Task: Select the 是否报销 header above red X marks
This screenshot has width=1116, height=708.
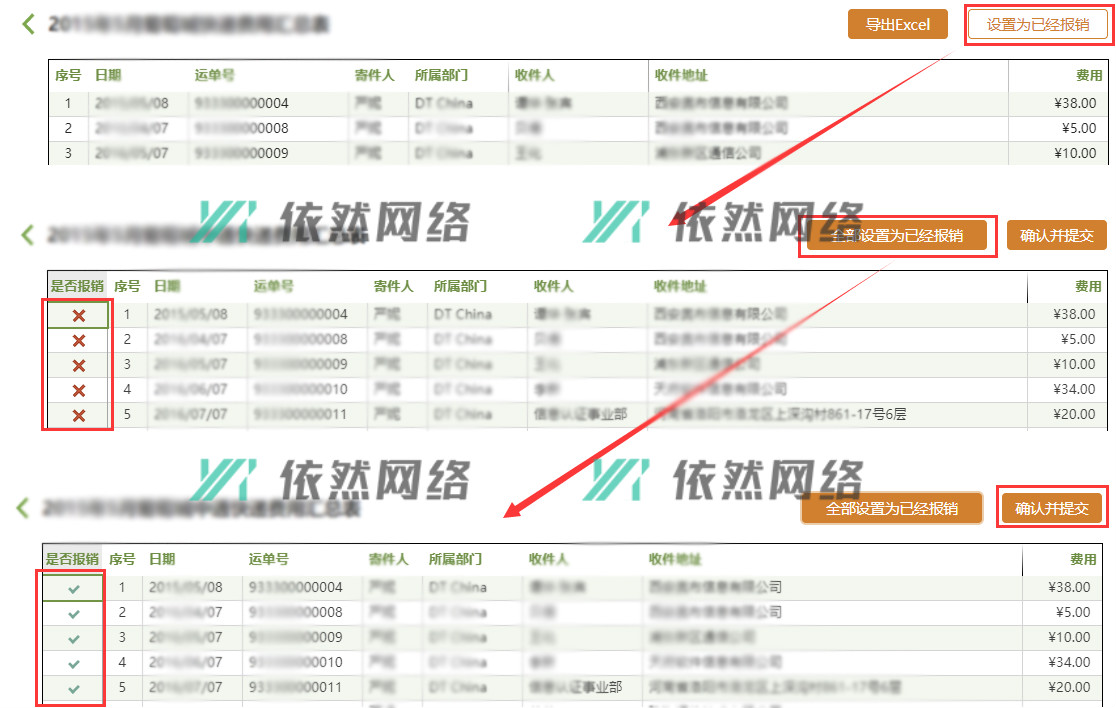Action: [x=77, y=286]
